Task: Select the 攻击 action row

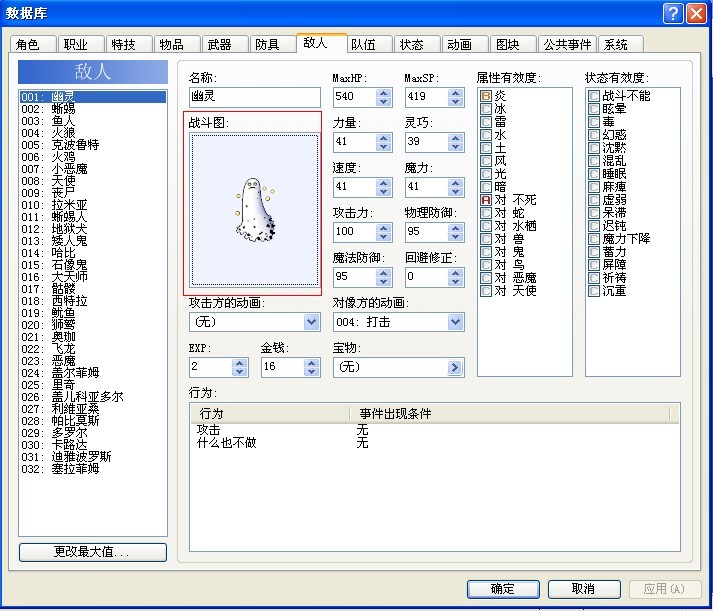Action: [434, 430]
